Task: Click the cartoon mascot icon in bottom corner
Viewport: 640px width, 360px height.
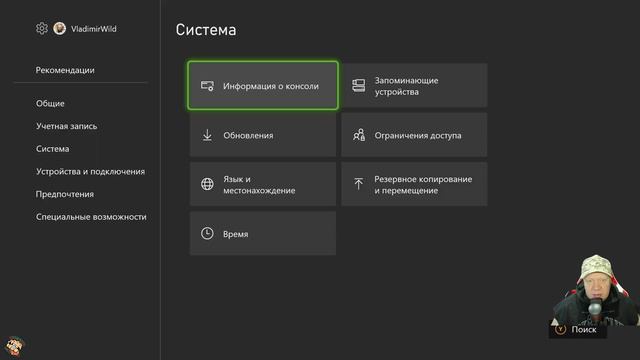Action: click(15, 347)
